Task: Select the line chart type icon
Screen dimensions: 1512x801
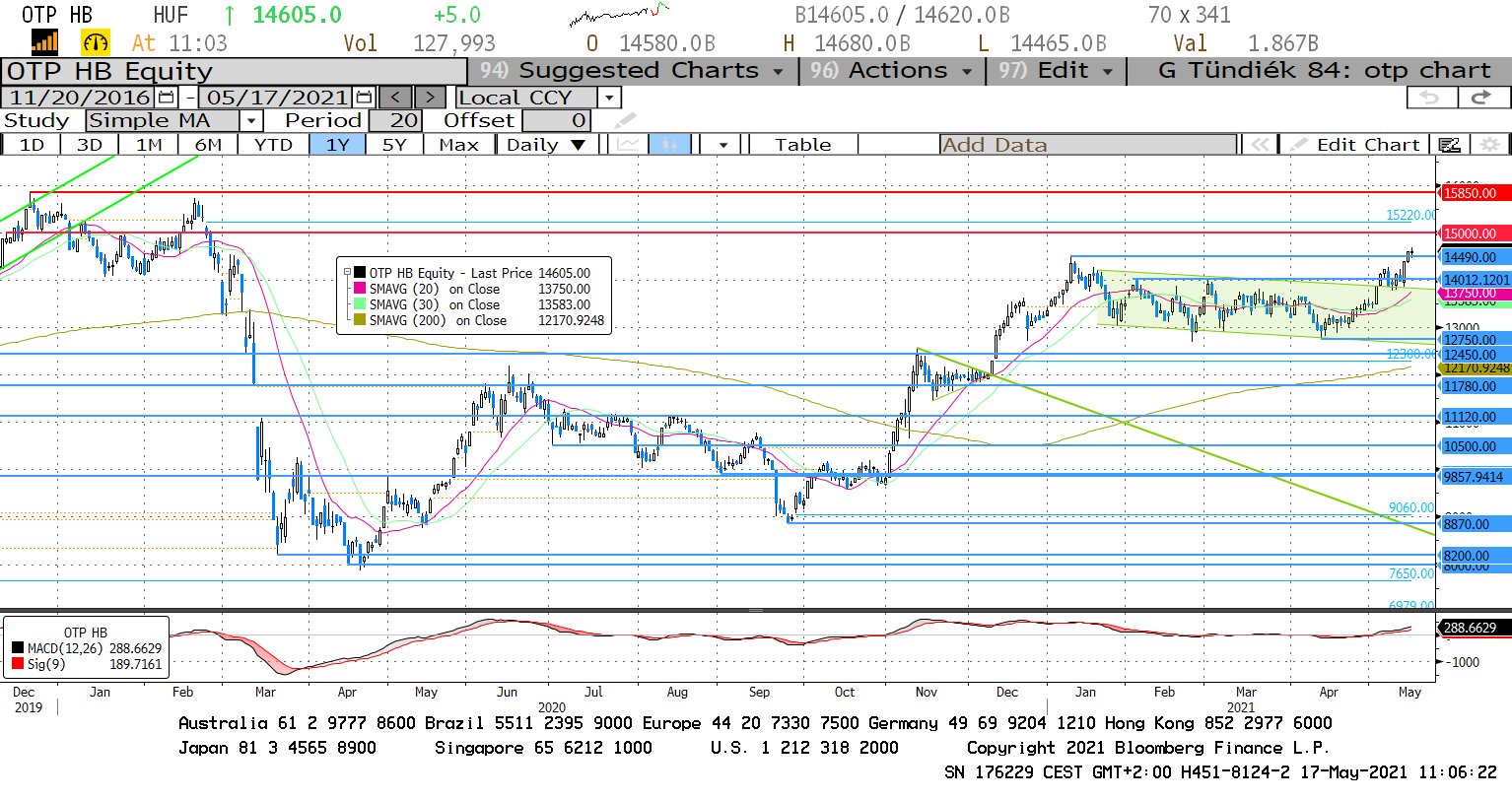Action: 628,144
